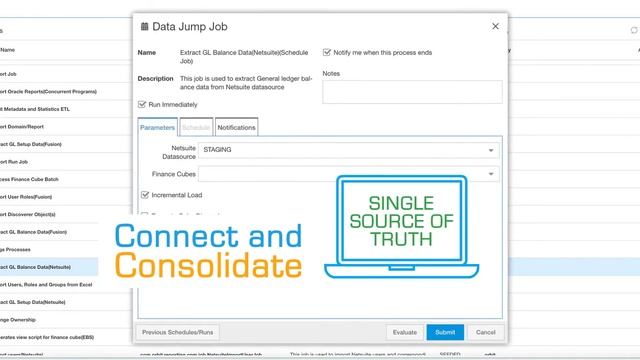
Task: Select the GL Balance Data(Netsuite) row
Action: pos(49,267)
